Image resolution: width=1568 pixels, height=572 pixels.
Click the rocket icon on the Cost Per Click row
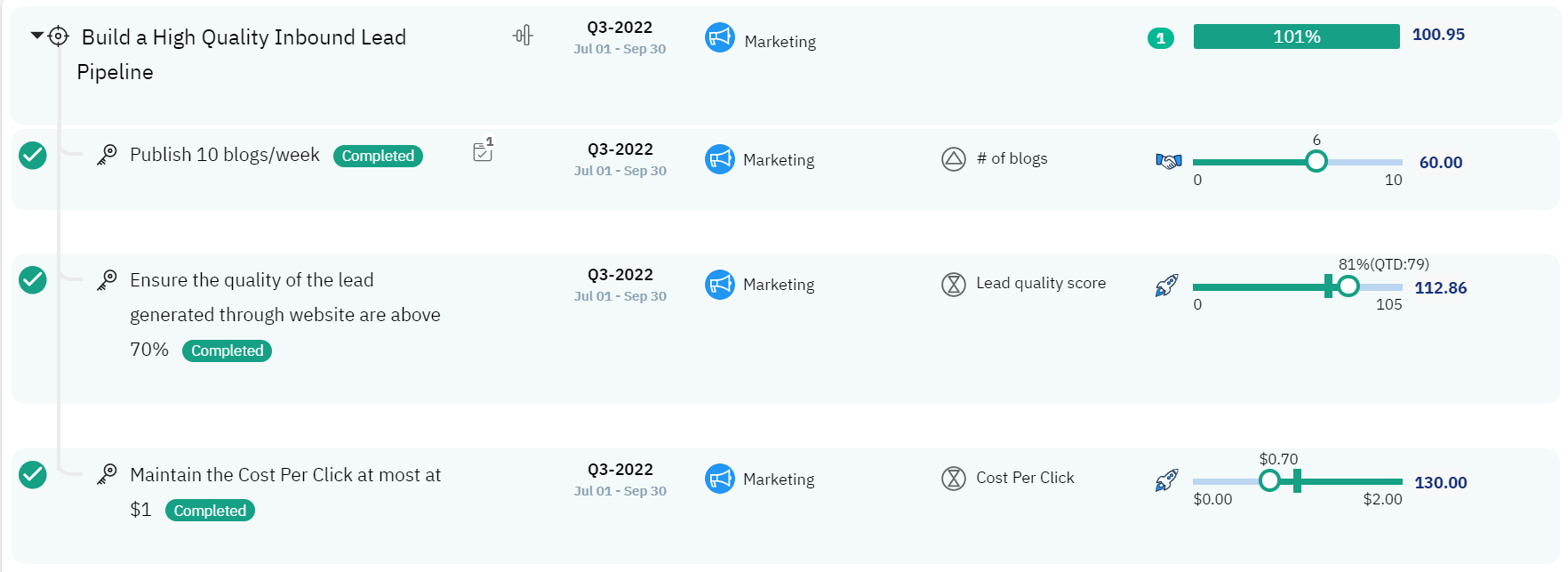point(1166,480)
